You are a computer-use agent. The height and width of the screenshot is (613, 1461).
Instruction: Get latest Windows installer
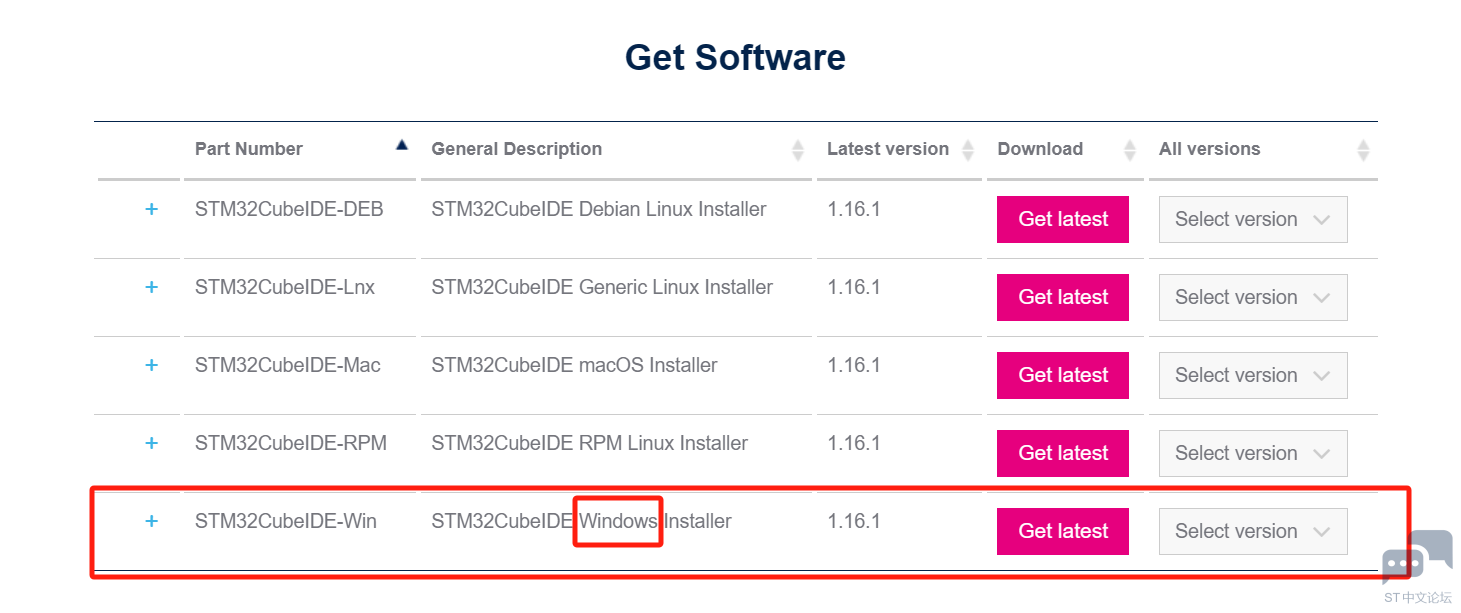[x=1063, y=531]
